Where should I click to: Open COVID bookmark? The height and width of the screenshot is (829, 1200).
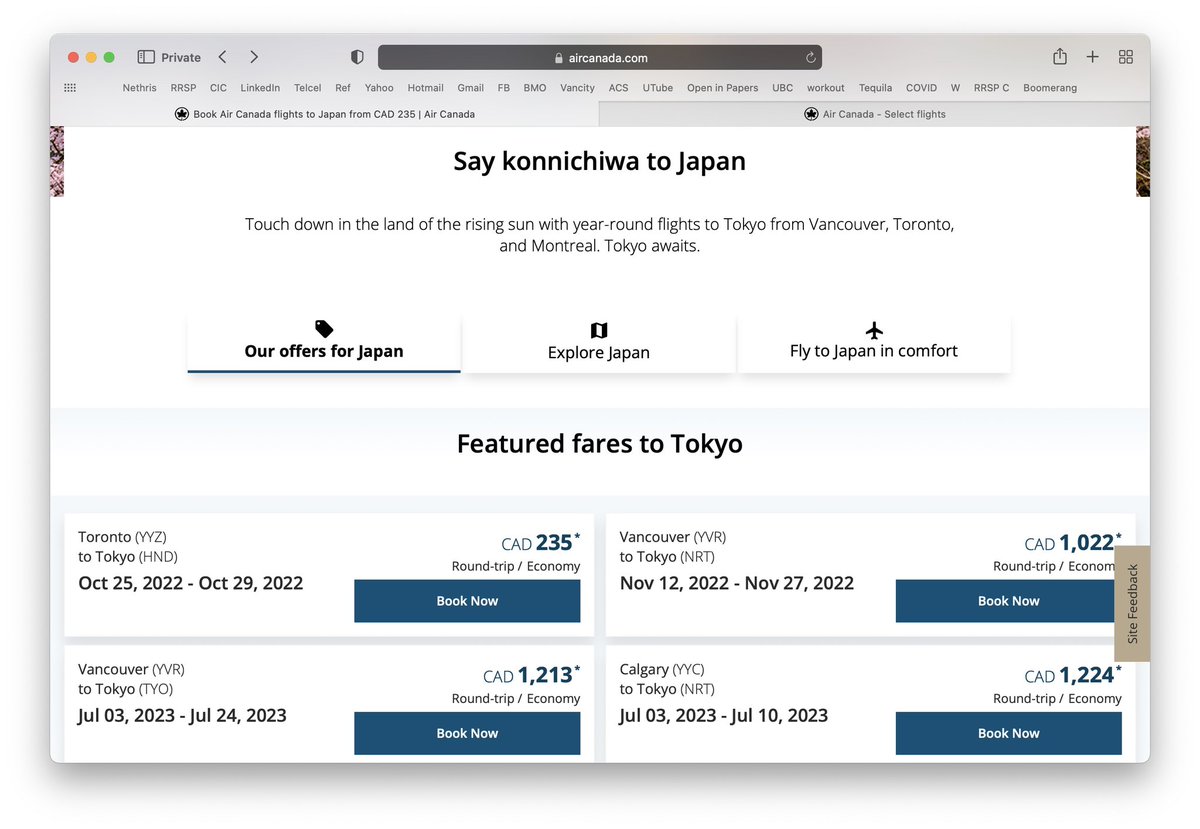click(x=922, y=88)
